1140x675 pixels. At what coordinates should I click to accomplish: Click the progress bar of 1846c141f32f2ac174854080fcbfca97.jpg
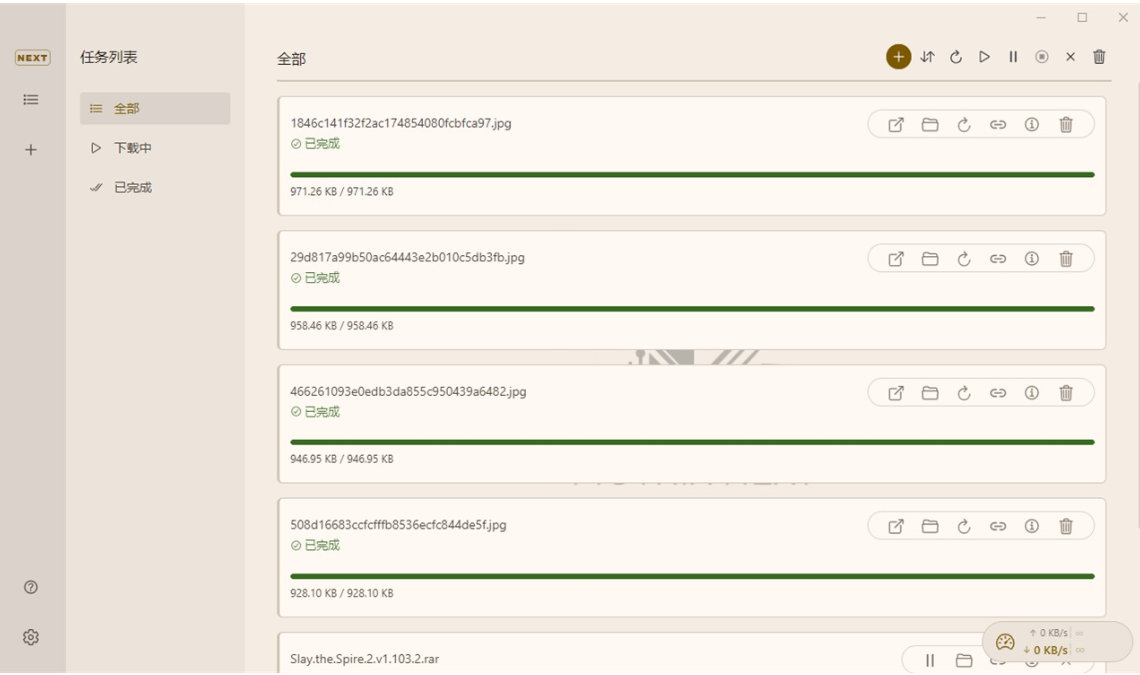point(692,175)
